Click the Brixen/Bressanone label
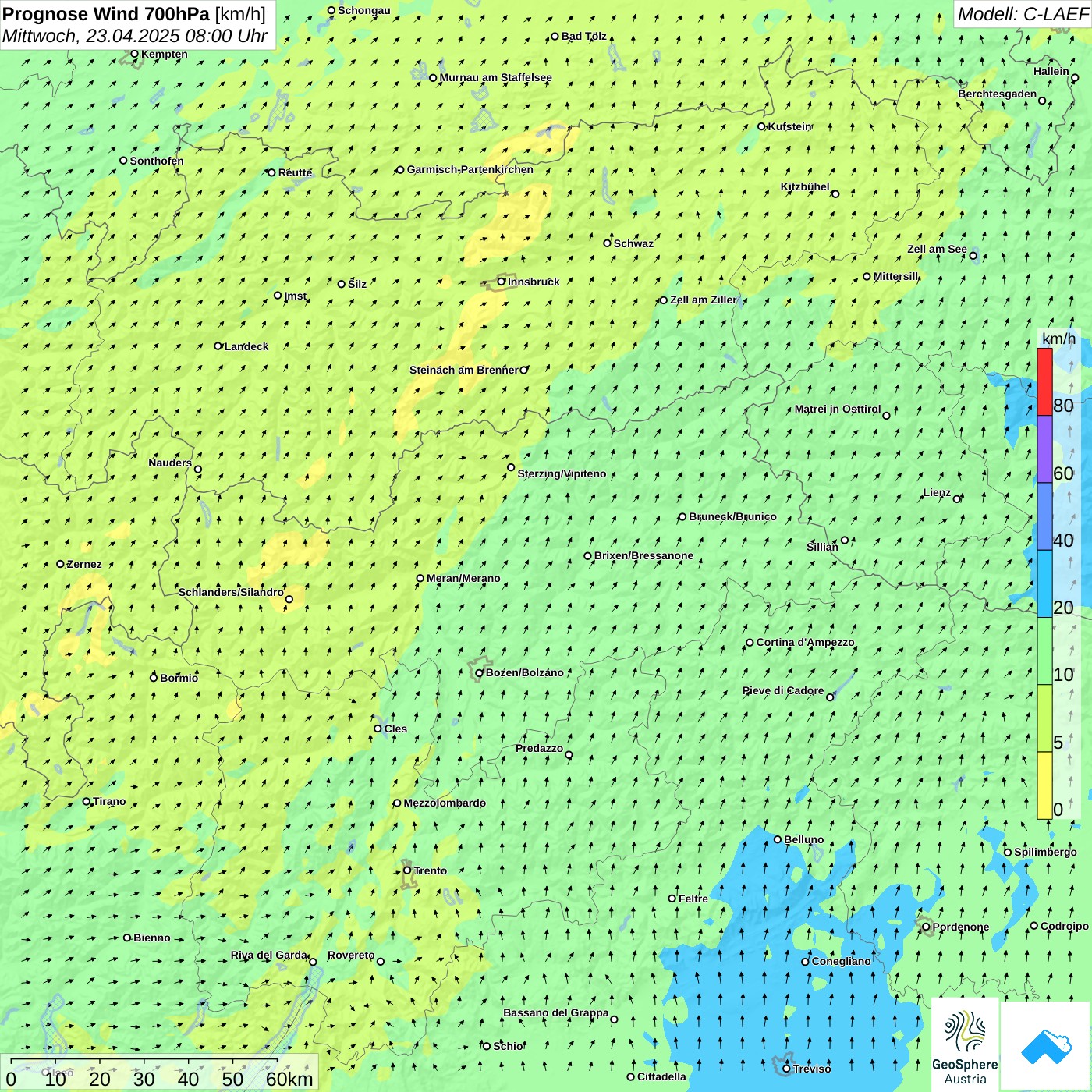 (643, 555)
